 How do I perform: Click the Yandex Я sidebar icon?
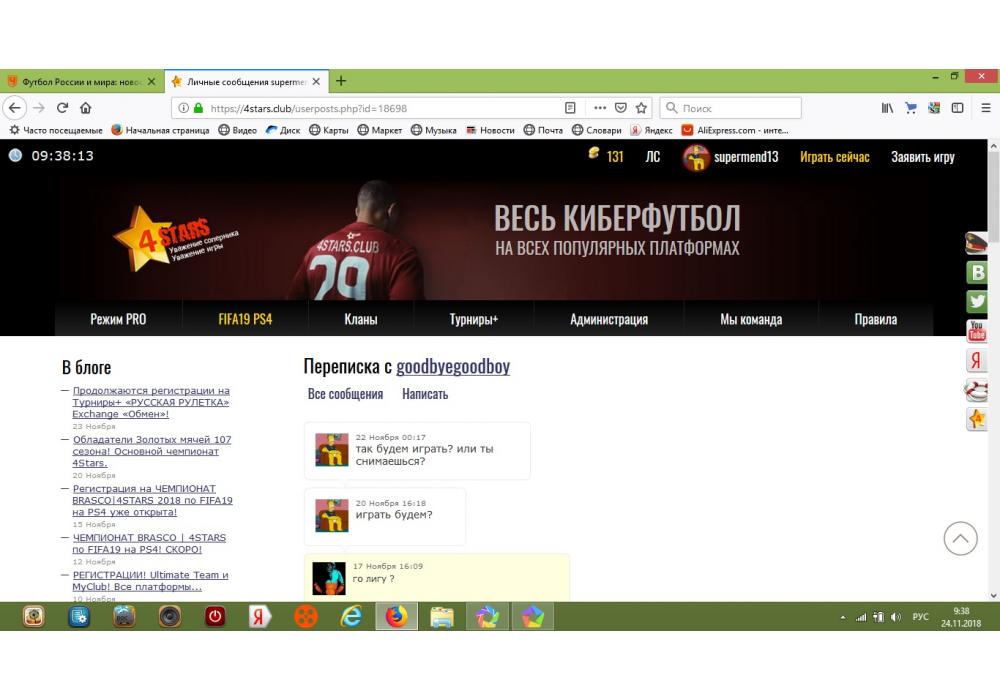coord(976,360)
